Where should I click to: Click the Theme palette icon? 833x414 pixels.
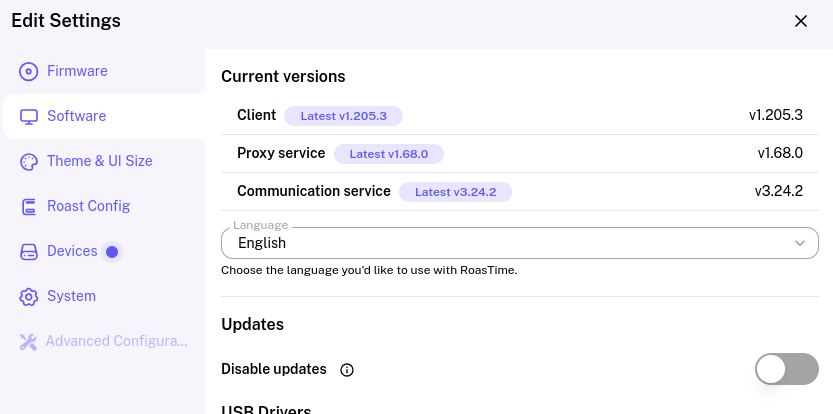(29, 162)
